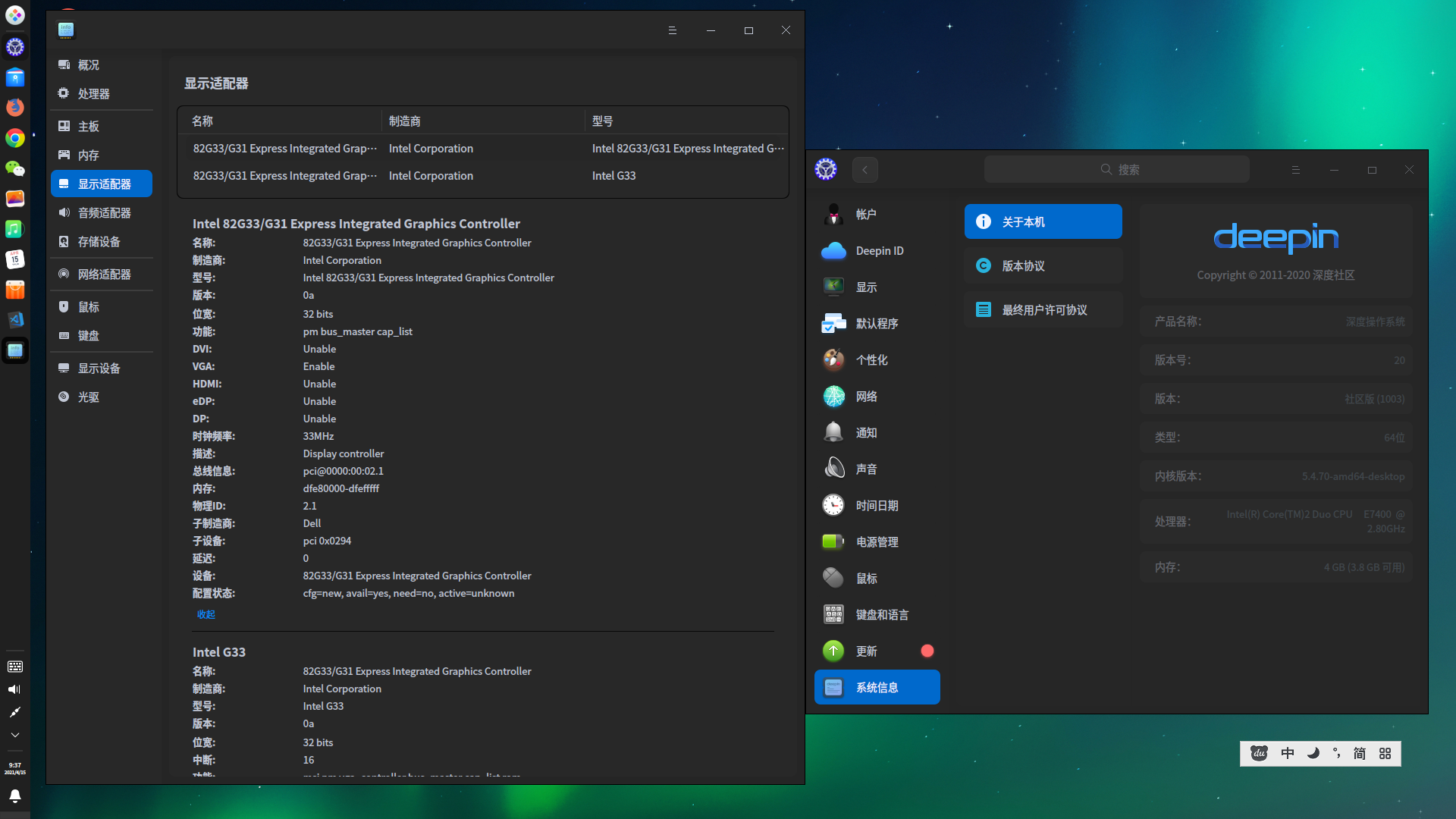
Task: Open control center hamburger menu
Action: [1295, 170]
